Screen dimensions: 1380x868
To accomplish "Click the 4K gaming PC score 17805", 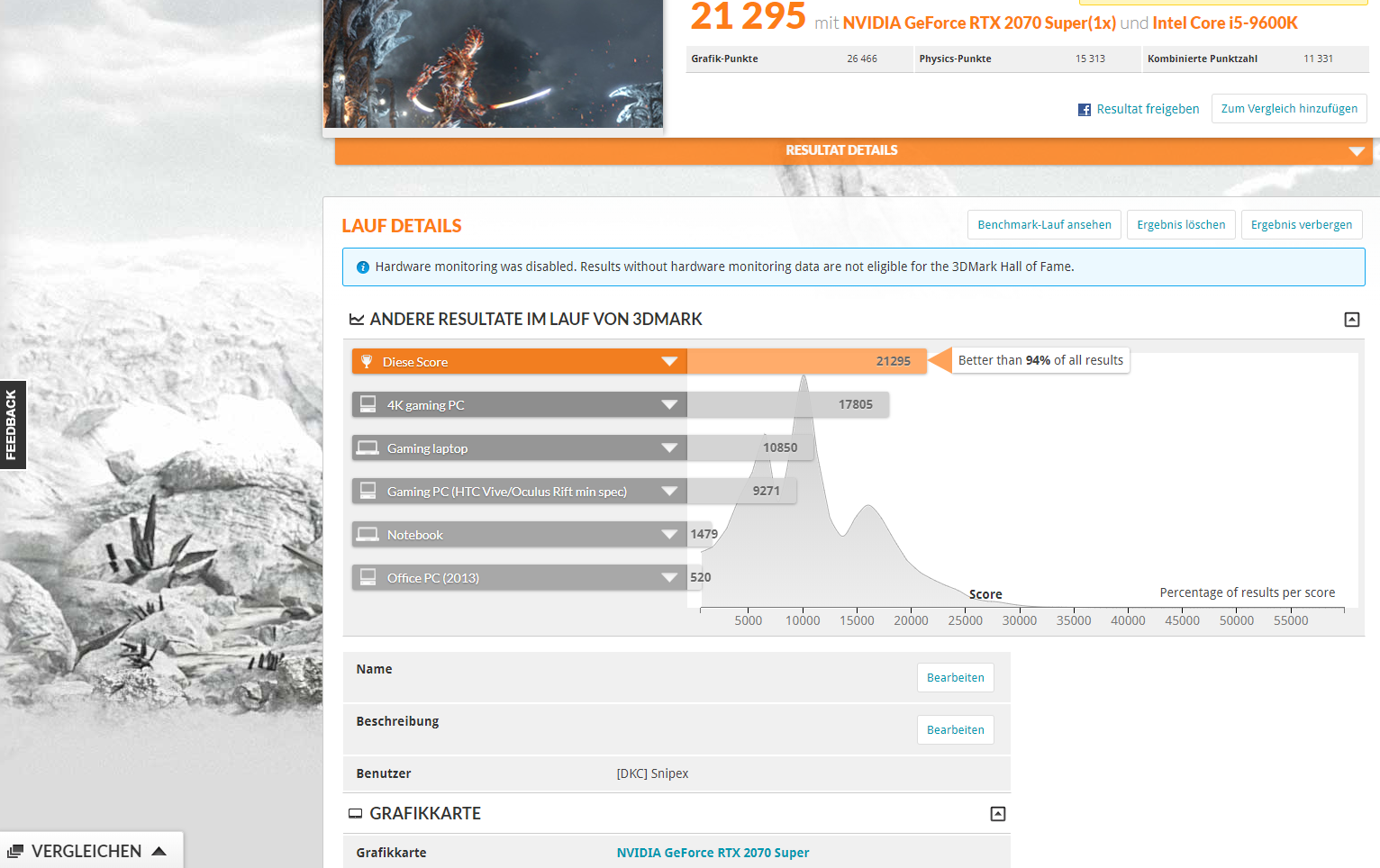I will coord(856,404).
